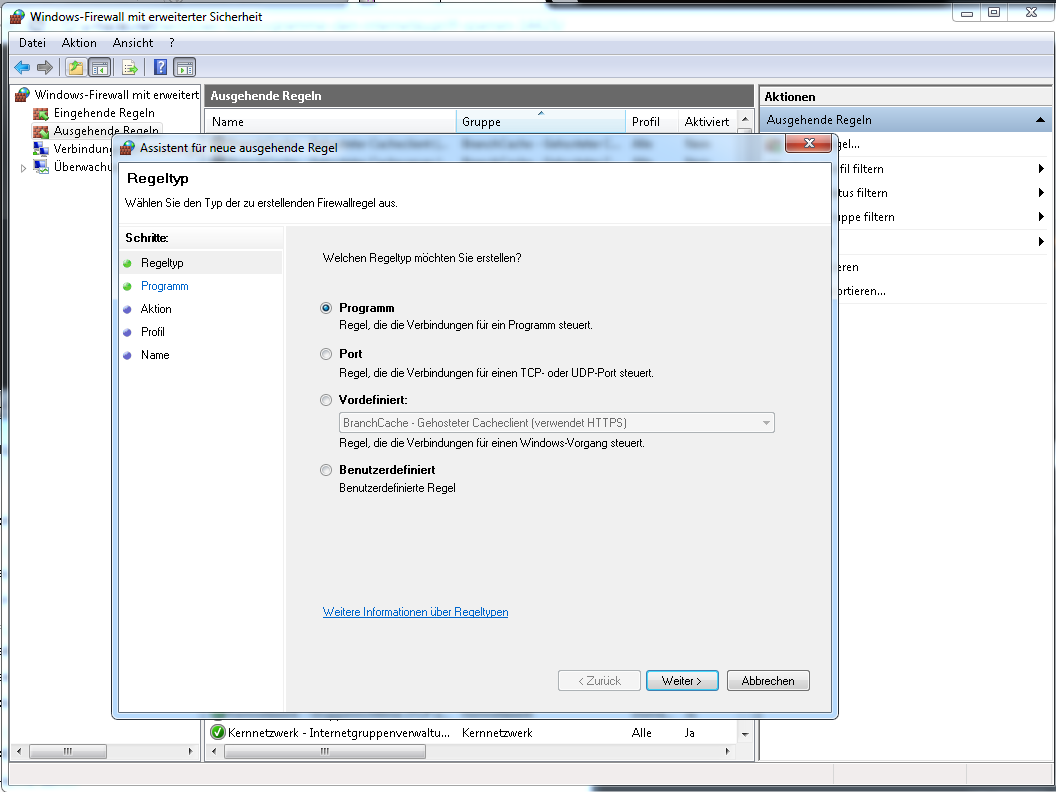This screenshot has width=1056, height=792.
Task: Toggle the console tree pane icon
Action: (99, 68)
